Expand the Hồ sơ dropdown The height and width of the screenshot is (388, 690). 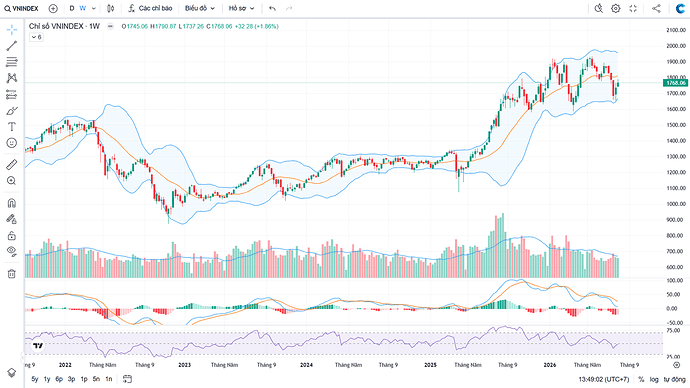pyautogui.click(x=241, y=8)
